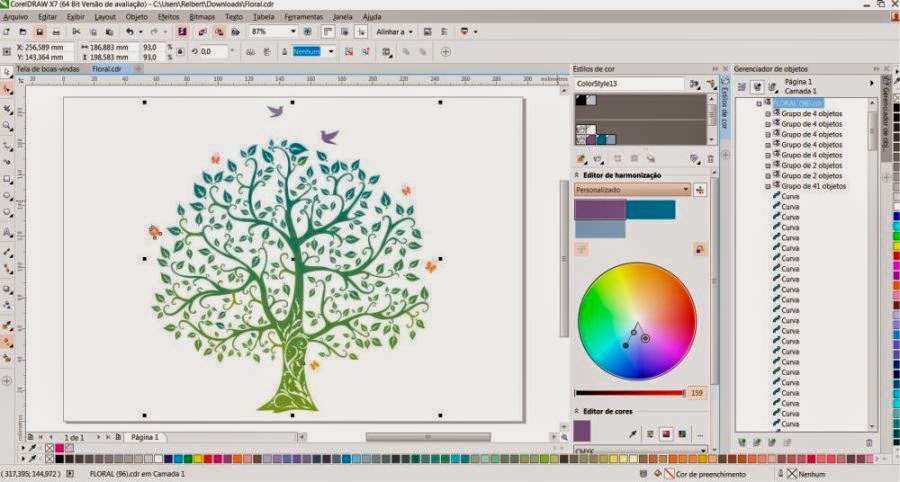Select the Zoom magnifier tool
900x482 pixels.
tap(7, 126)
